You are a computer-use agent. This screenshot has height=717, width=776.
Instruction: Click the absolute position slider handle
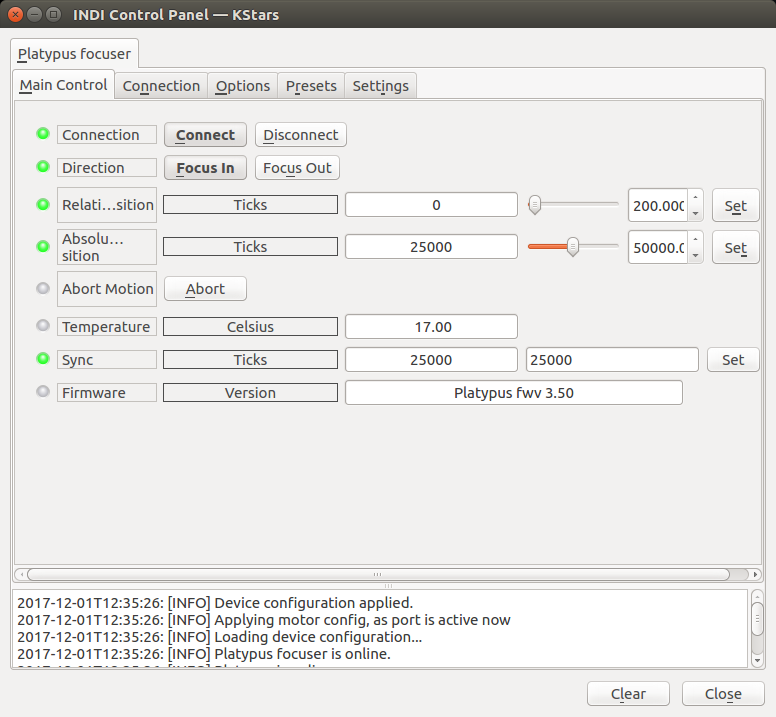coord(573,246)
